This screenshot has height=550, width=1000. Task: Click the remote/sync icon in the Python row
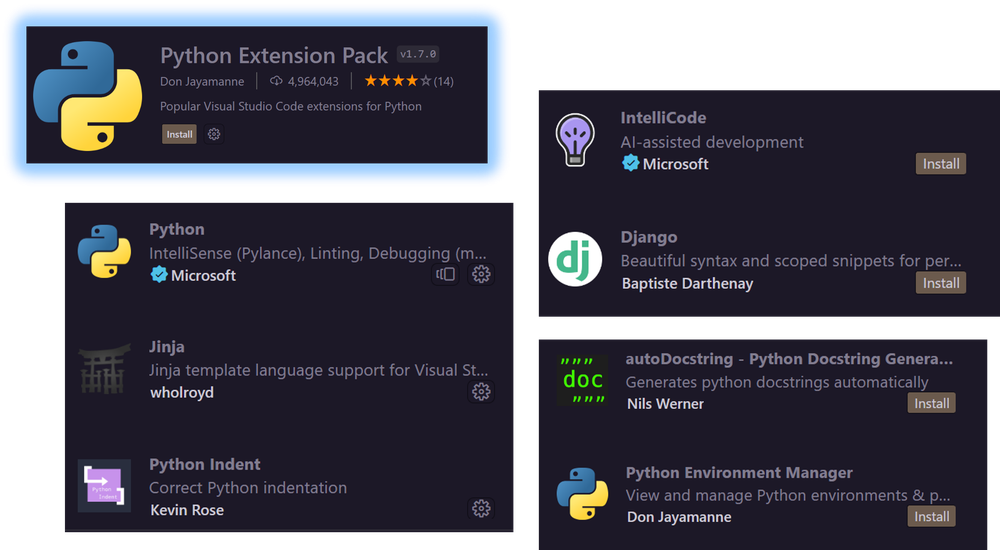pos(446,274)
